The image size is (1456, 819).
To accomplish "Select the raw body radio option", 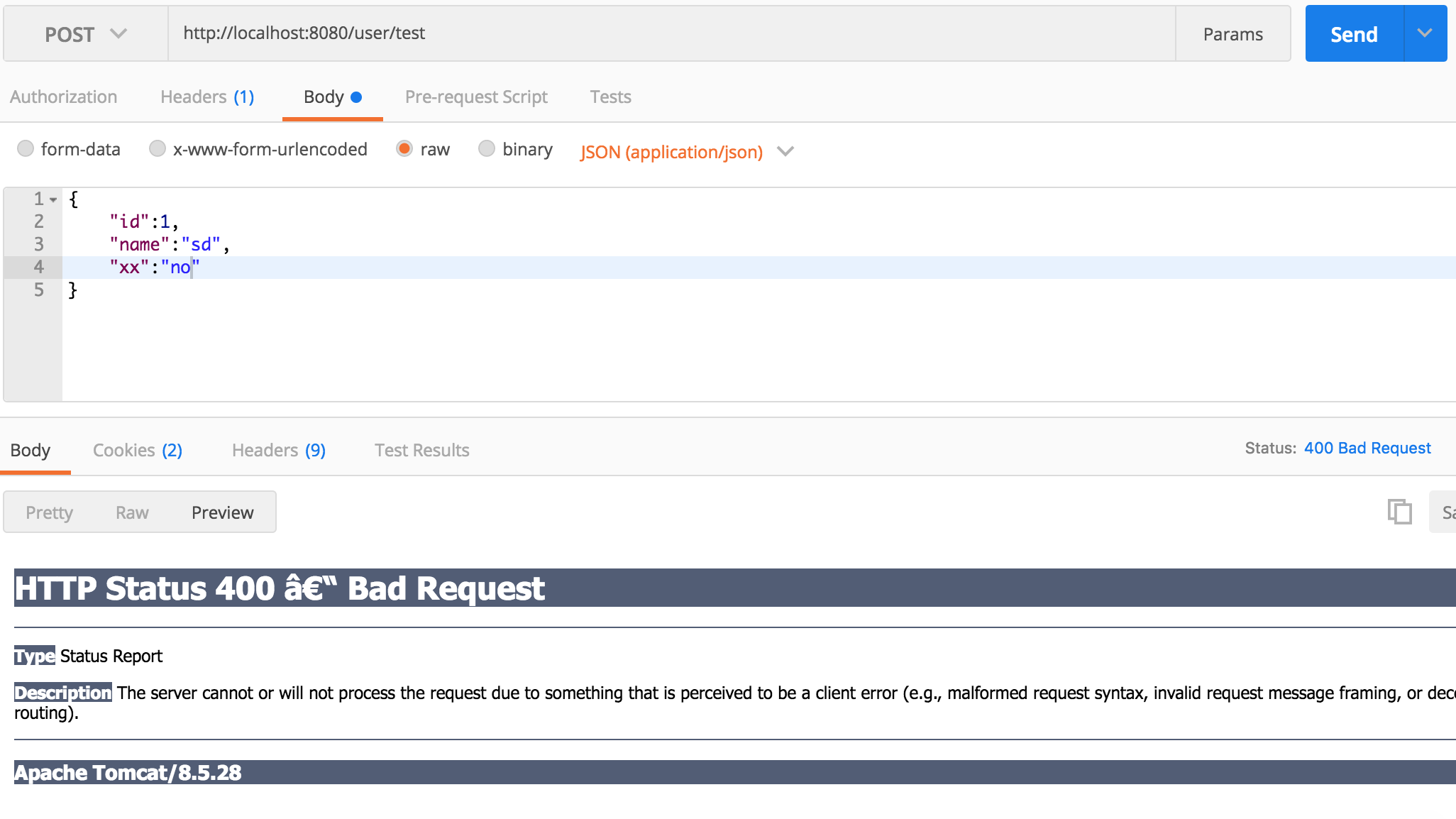I will [x=404, y=148].
